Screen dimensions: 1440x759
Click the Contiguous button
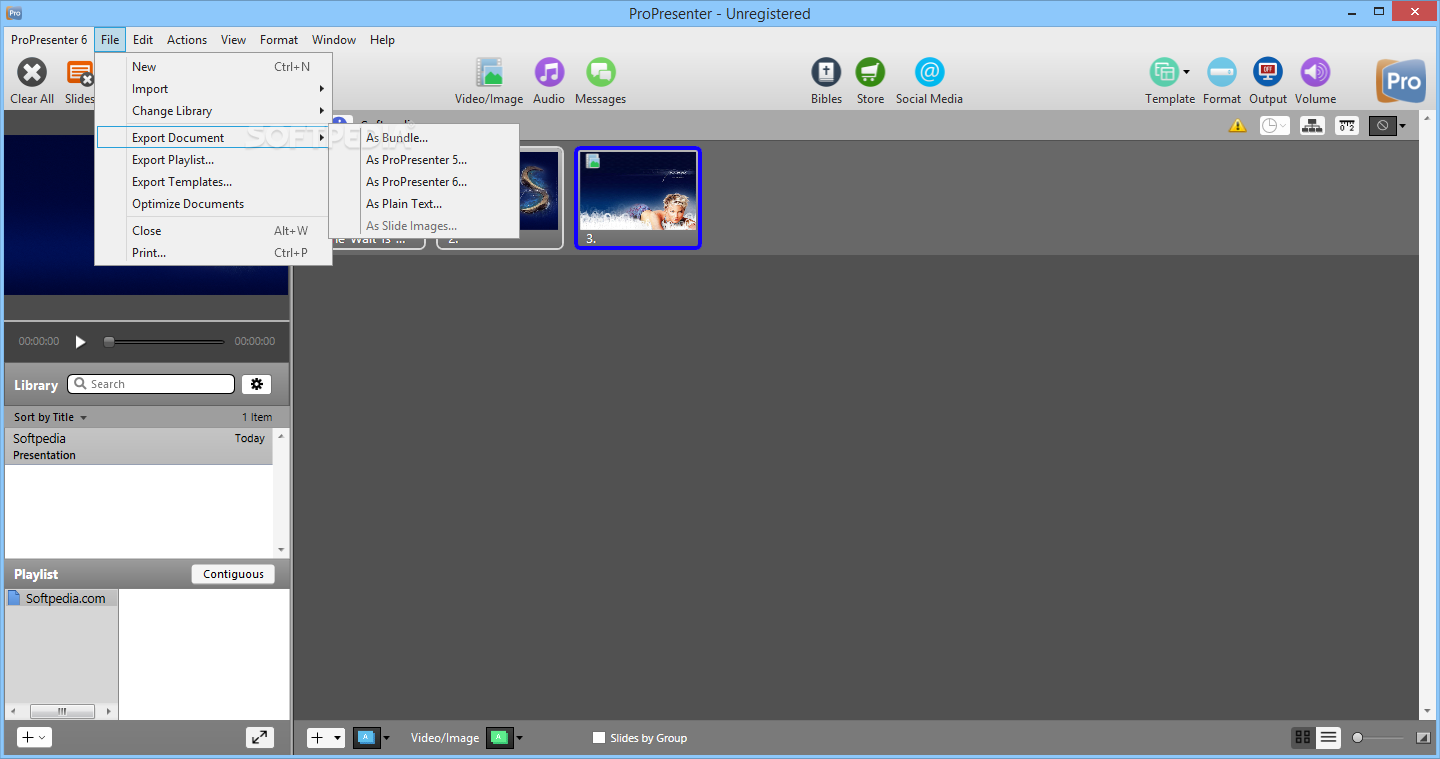pyautogui.click(x=233, y=574)
